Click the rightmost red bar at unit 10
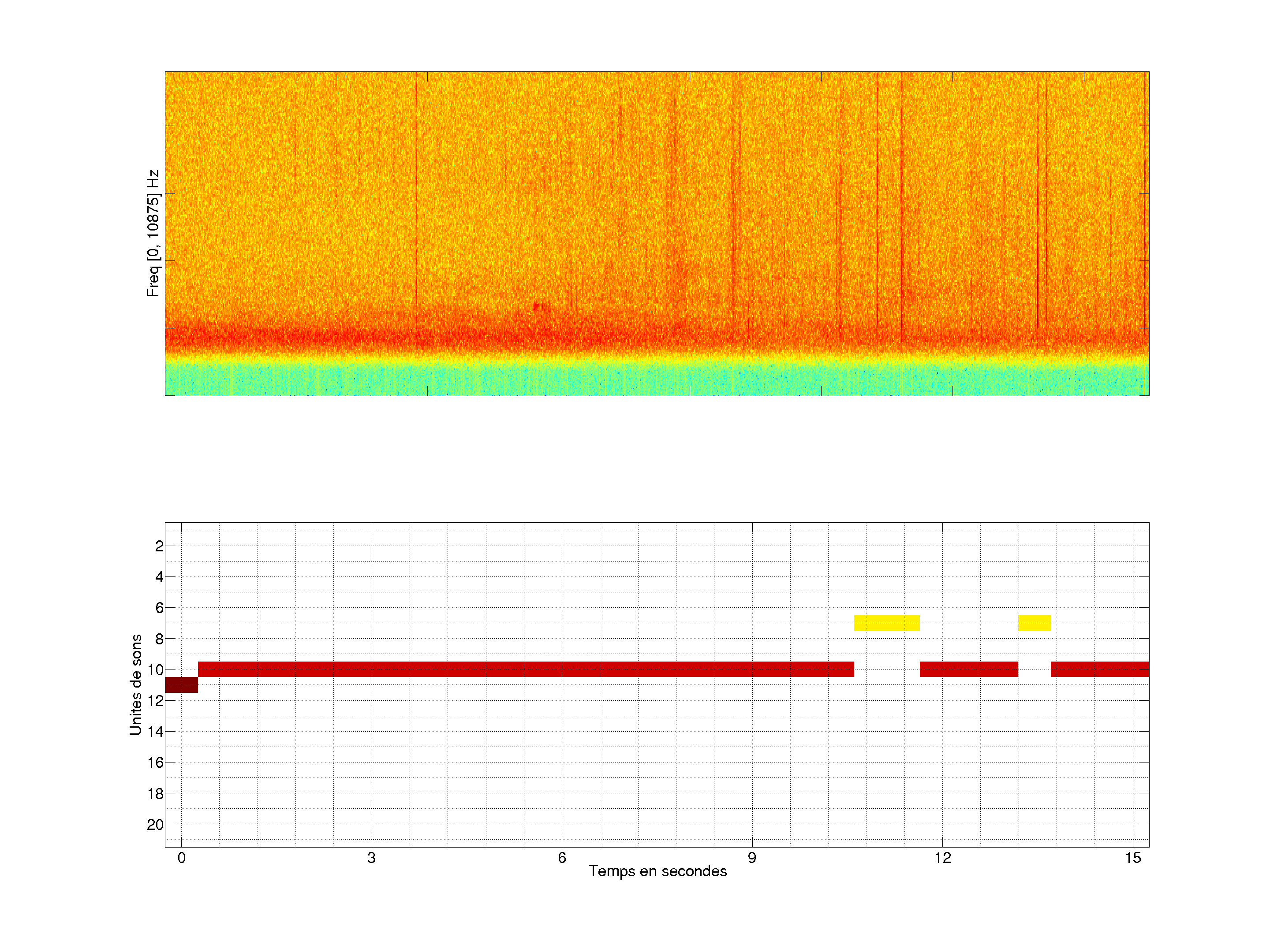The height and width of the screenshot is (952, 1270). (x=1099, y=669)
